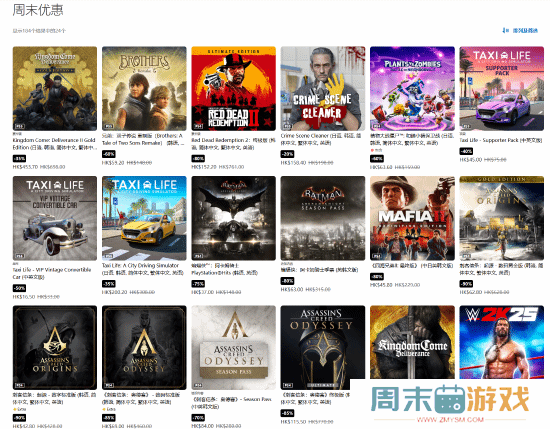Open the Kingdom Come Deliverance sword cover
The width and height of the screenshot is (550, 429).
click(412, 342)
